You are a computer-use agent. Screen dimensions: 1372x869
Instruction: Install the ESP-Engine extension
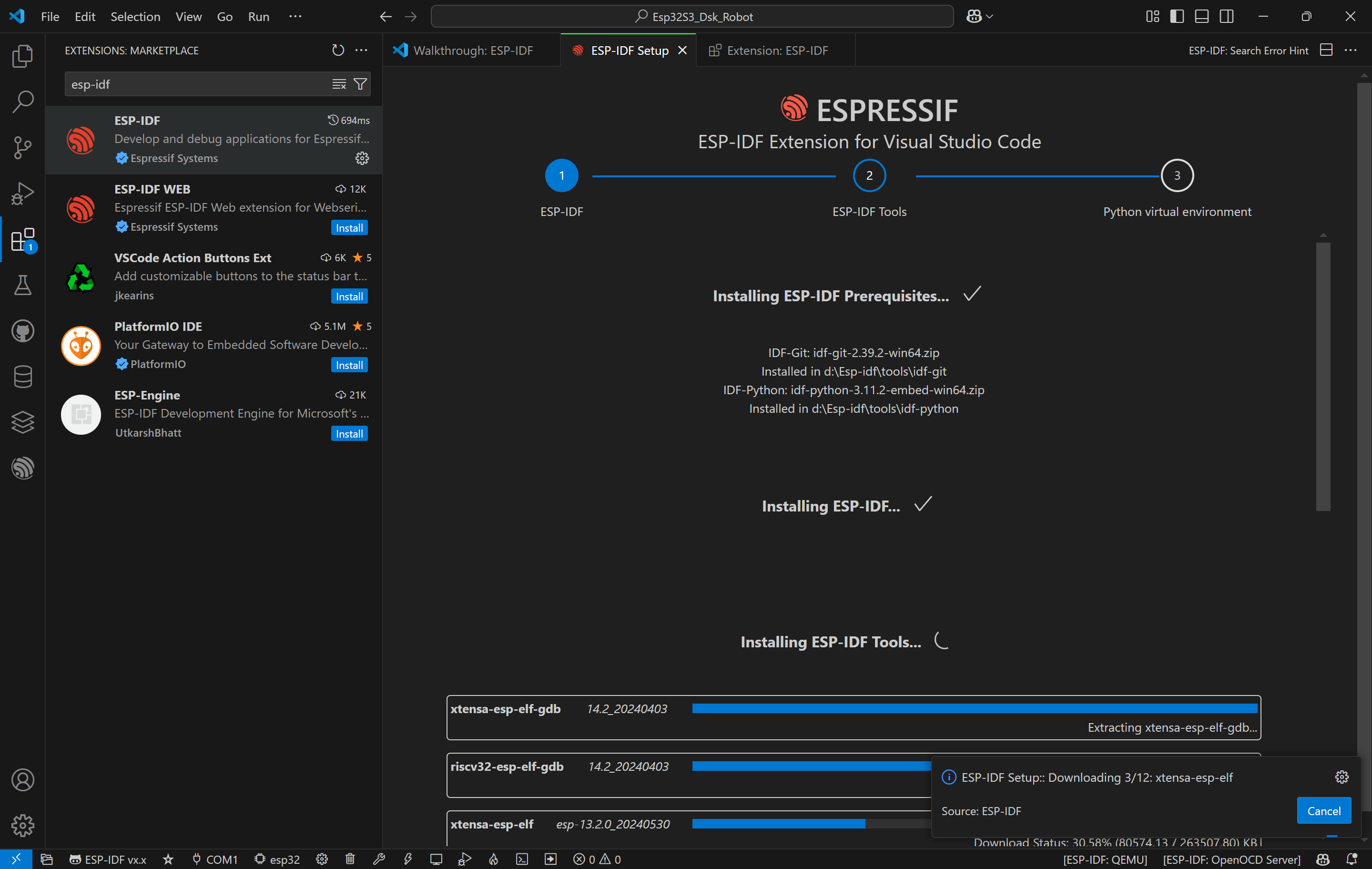[x=349, y=434]
